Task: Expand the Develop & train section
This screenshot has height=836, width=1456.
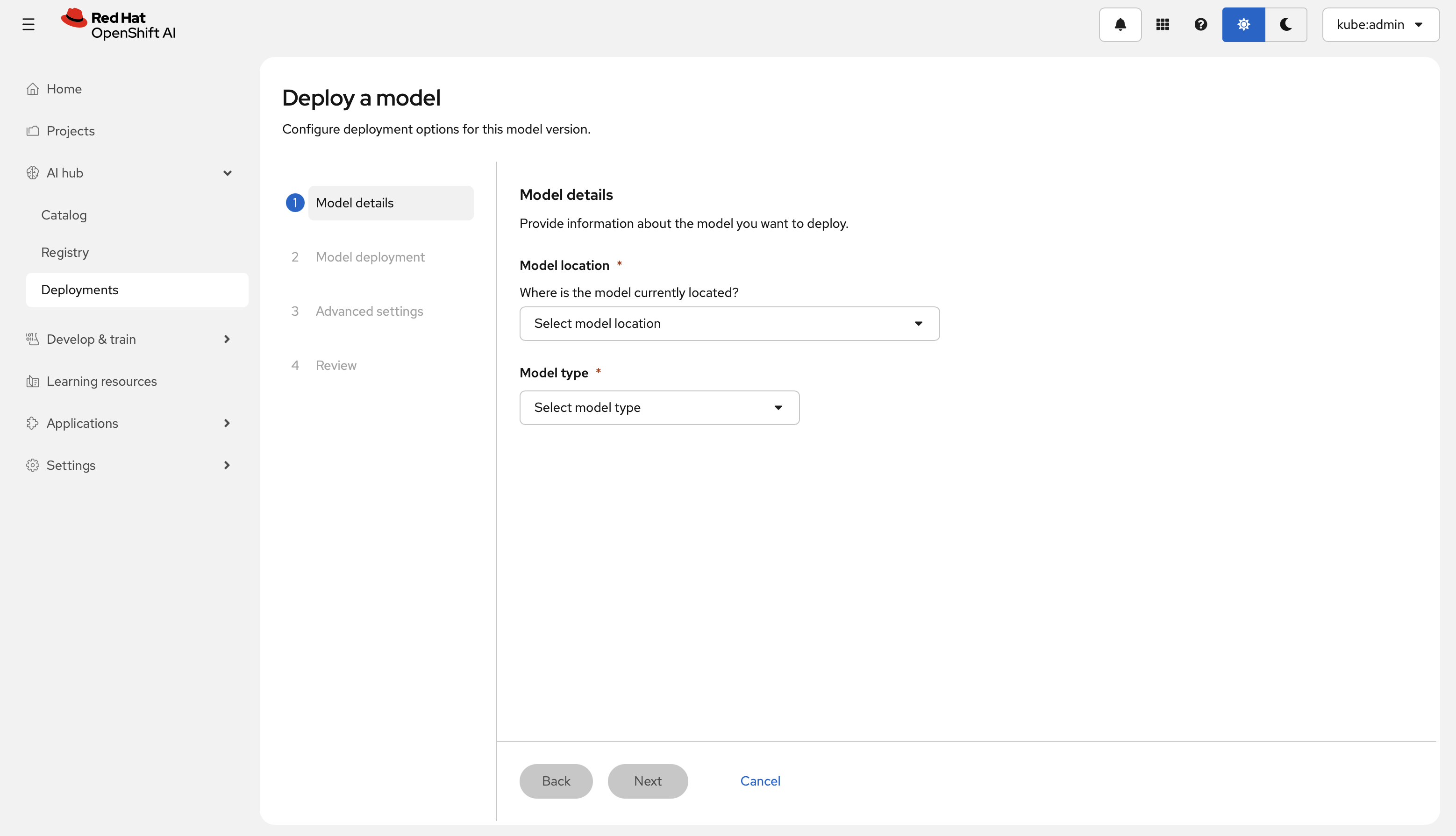Action: coord(227,340)
